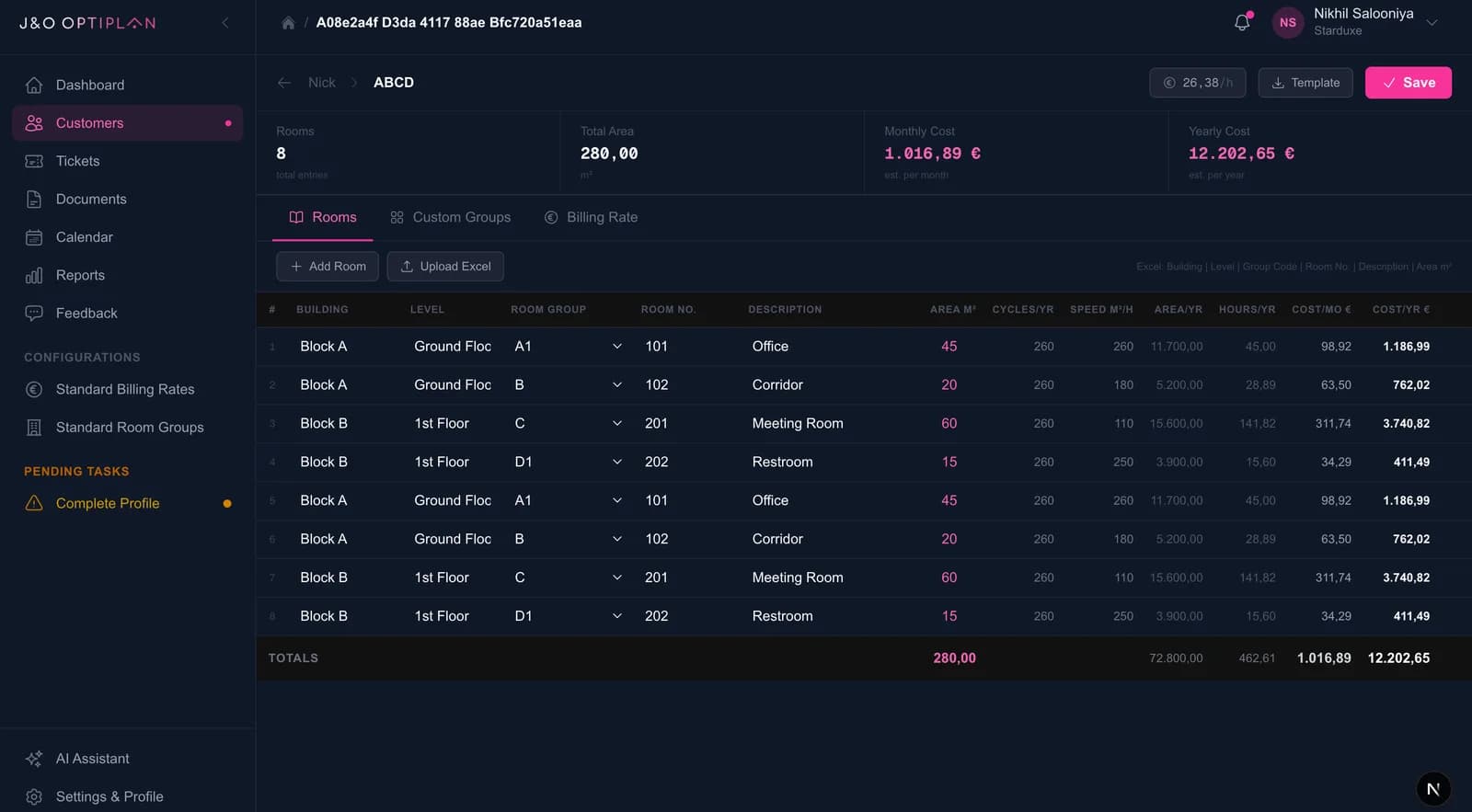Open room group dropdown in row 7
This screenshot has width=1472, height=812.
[569, 578]
